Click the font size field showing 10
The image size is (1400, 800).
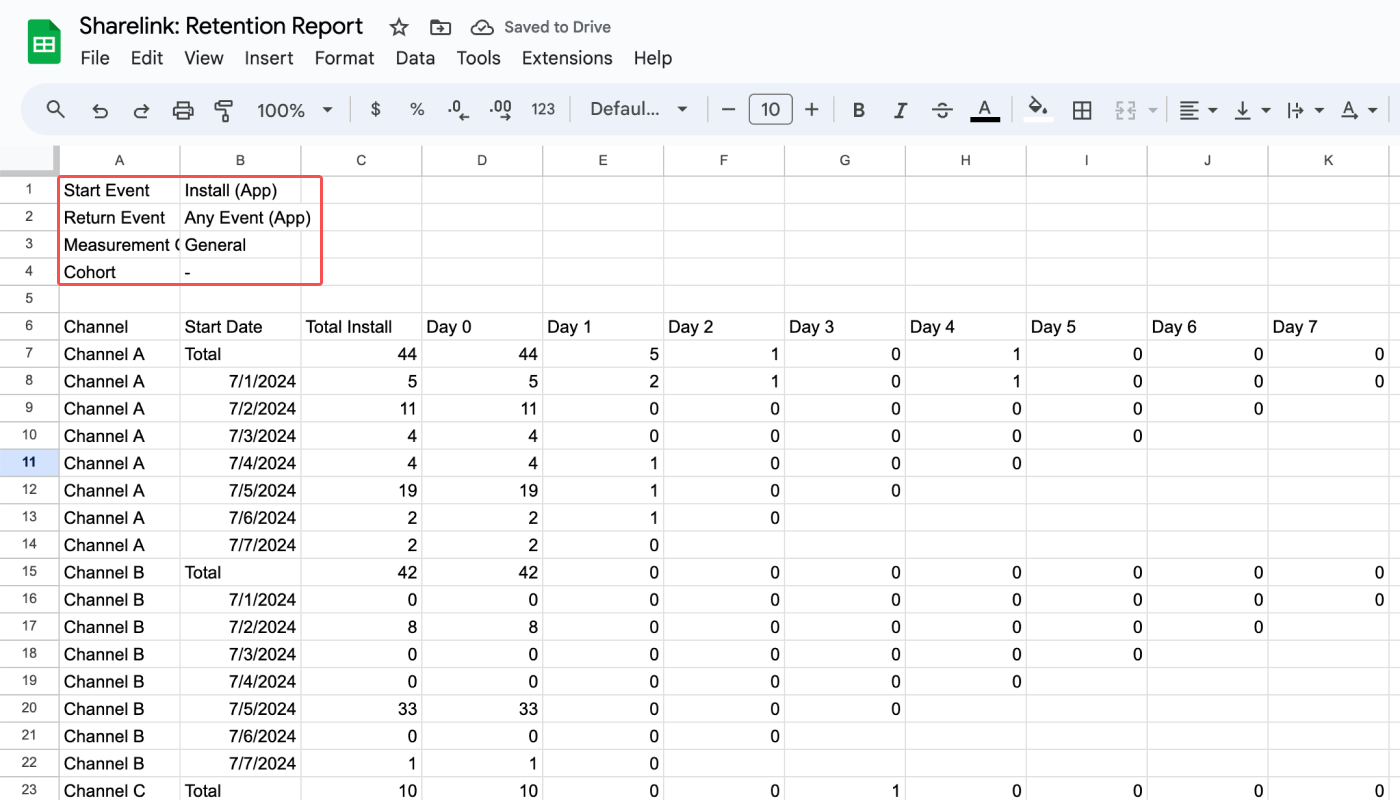[771, 110]
